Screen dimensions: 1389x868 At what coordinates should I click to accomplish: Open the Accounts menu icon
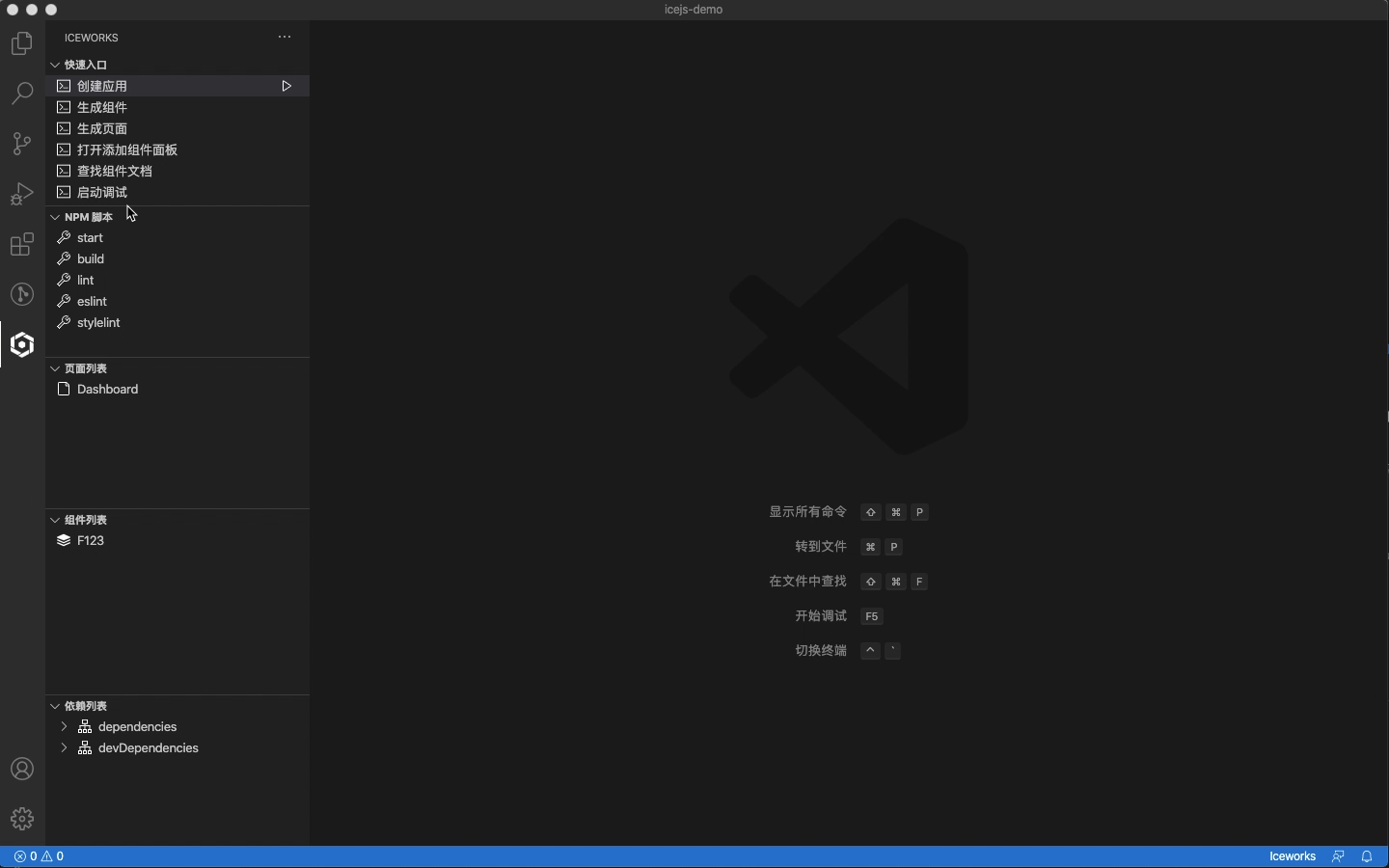pyautogui.click(x=22, y=769)
